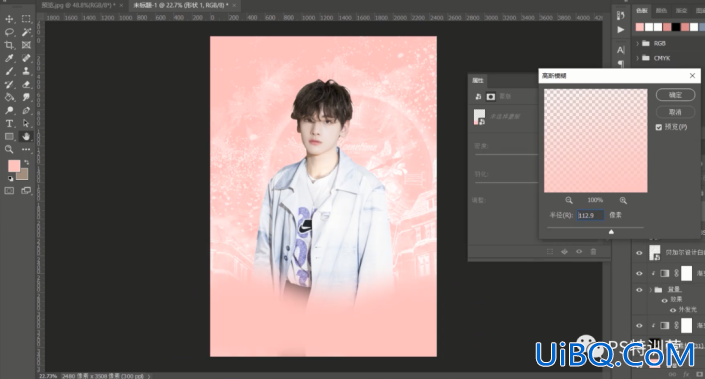Toggle the 外发光 outer glow visibility

click(673, 310)
